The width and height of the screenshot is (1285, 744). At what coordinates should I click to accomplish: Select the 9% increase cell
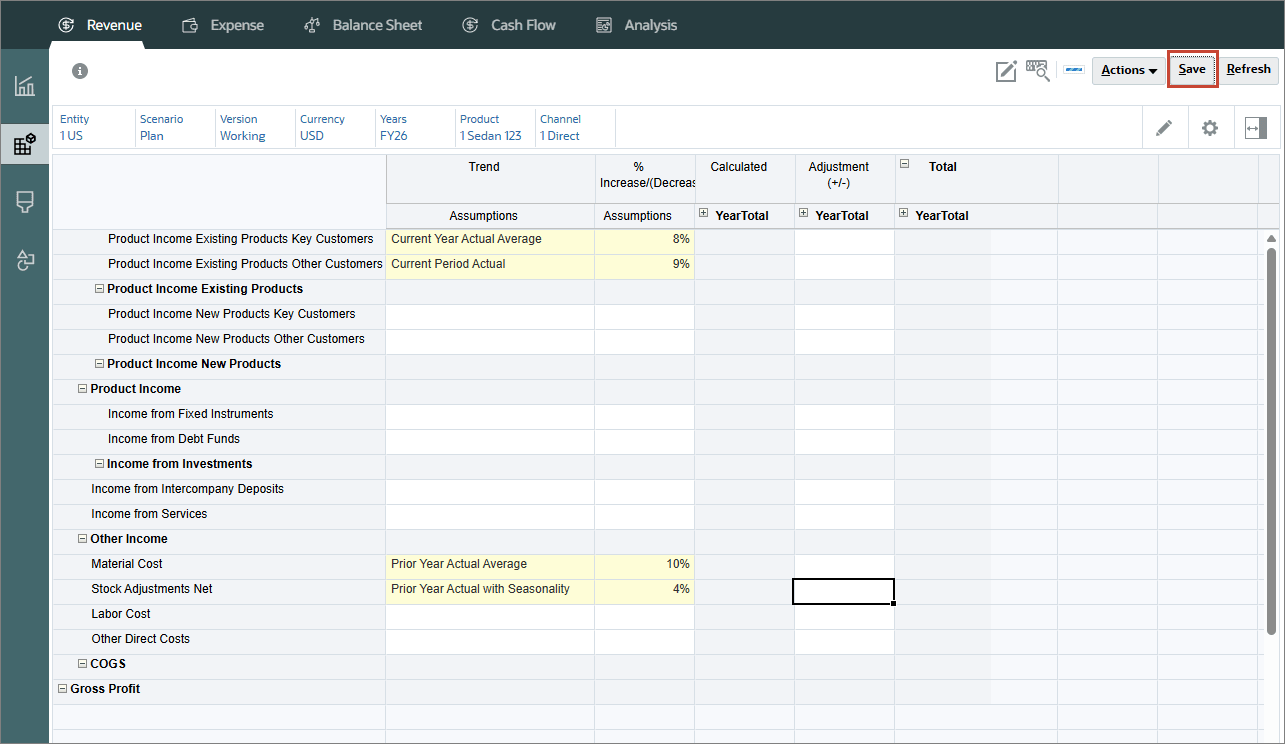[645, 265]
